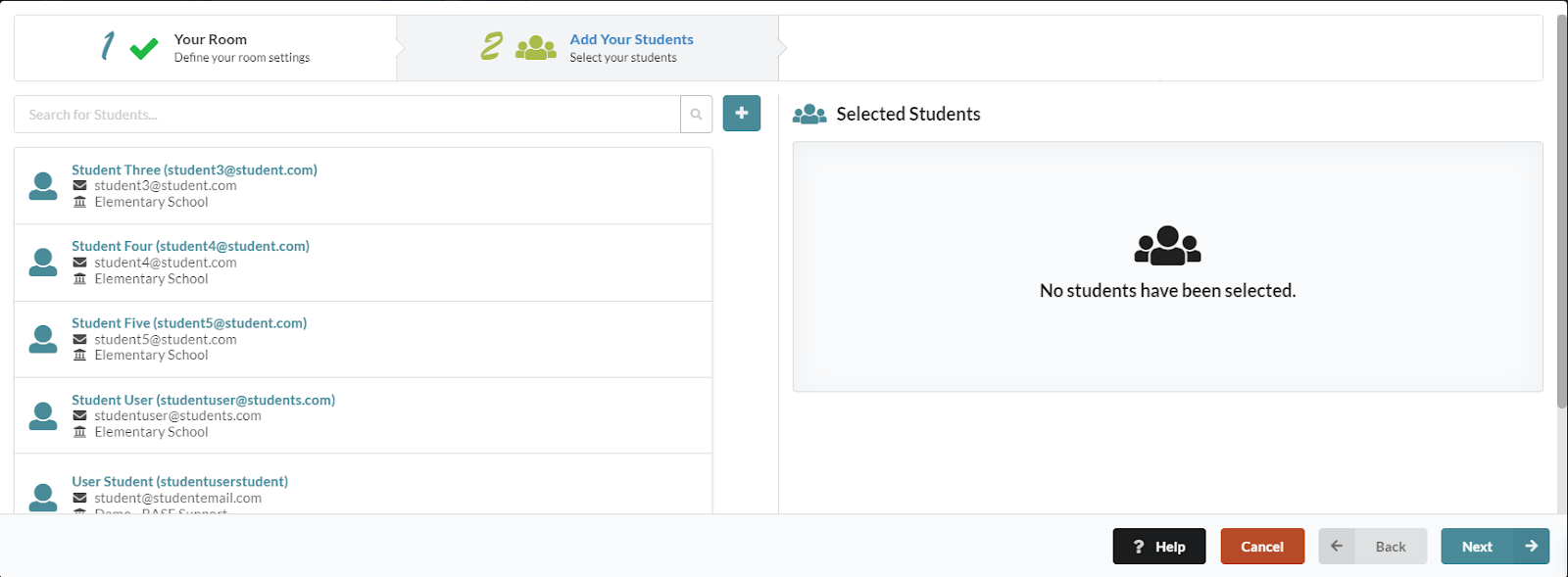Viewport: 1568px width, 577px height.
Task: Go Back to previous step
Action: coord(1373,547)
